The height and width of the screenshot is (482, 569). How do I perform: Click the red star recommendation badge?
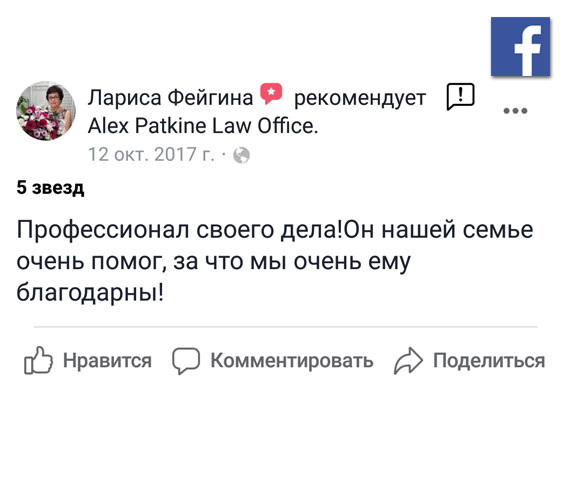[x=271, y=94]
